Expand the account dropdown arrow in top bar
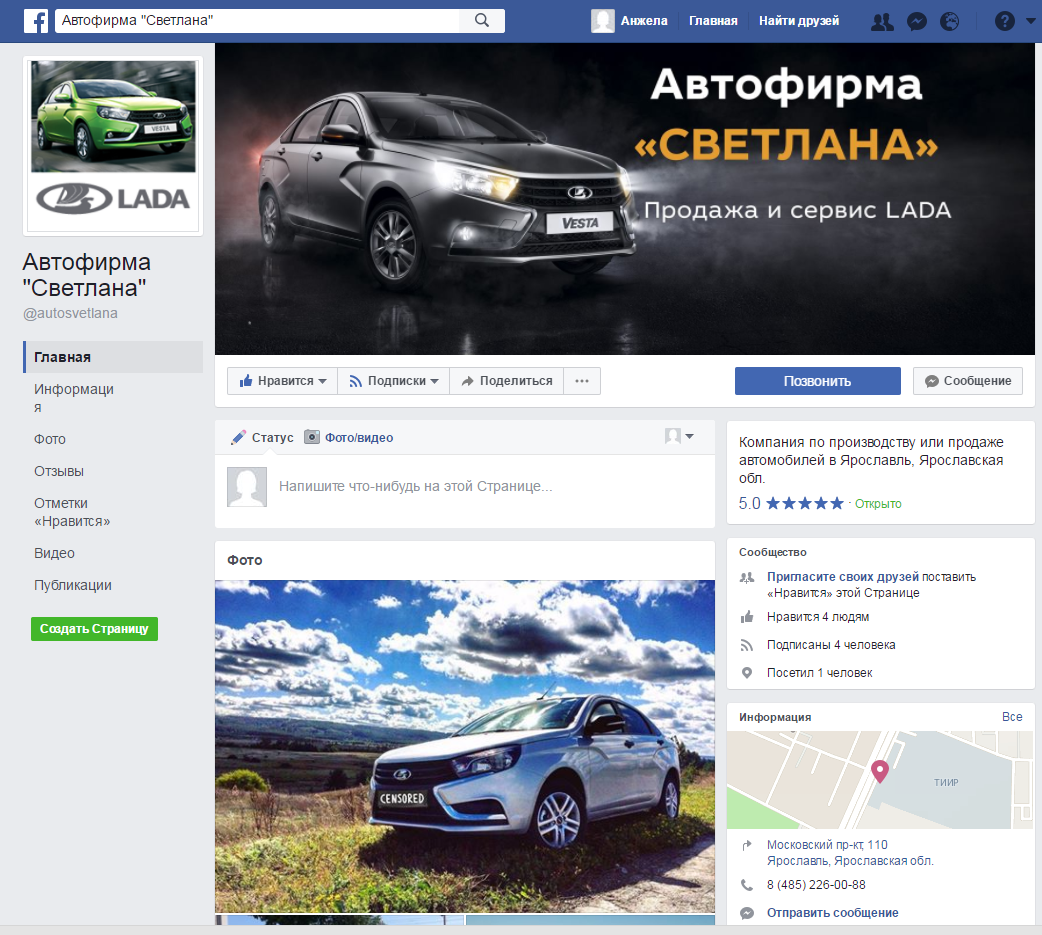Screen dimensions: 1042x935 pyautogui.click(x=1031, y=21)
